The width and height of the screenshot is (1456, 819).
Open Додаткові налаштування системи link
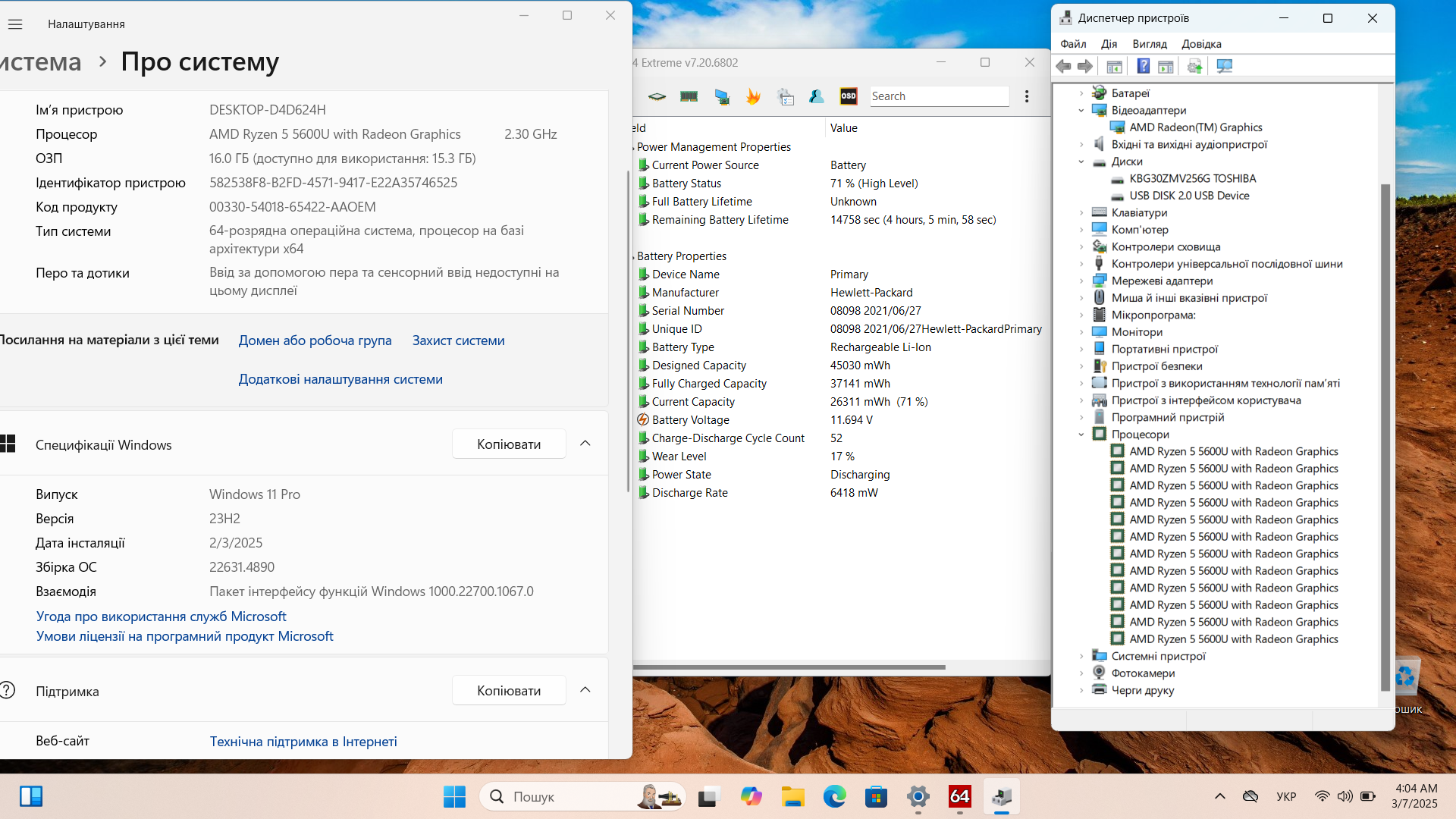(340, 379)
